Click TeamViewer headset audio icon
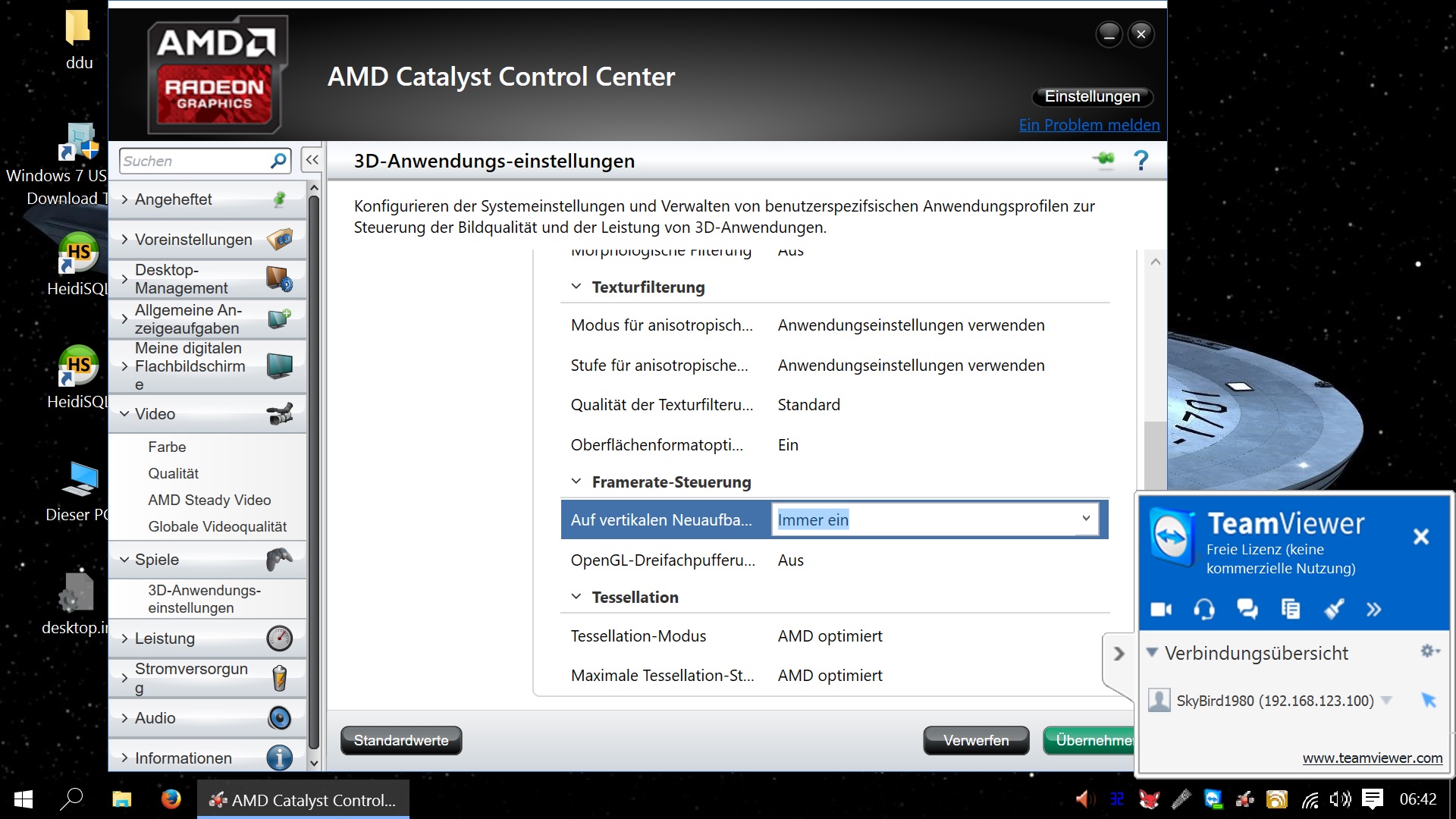1456x819 pixels. (x=1204, y=609)
